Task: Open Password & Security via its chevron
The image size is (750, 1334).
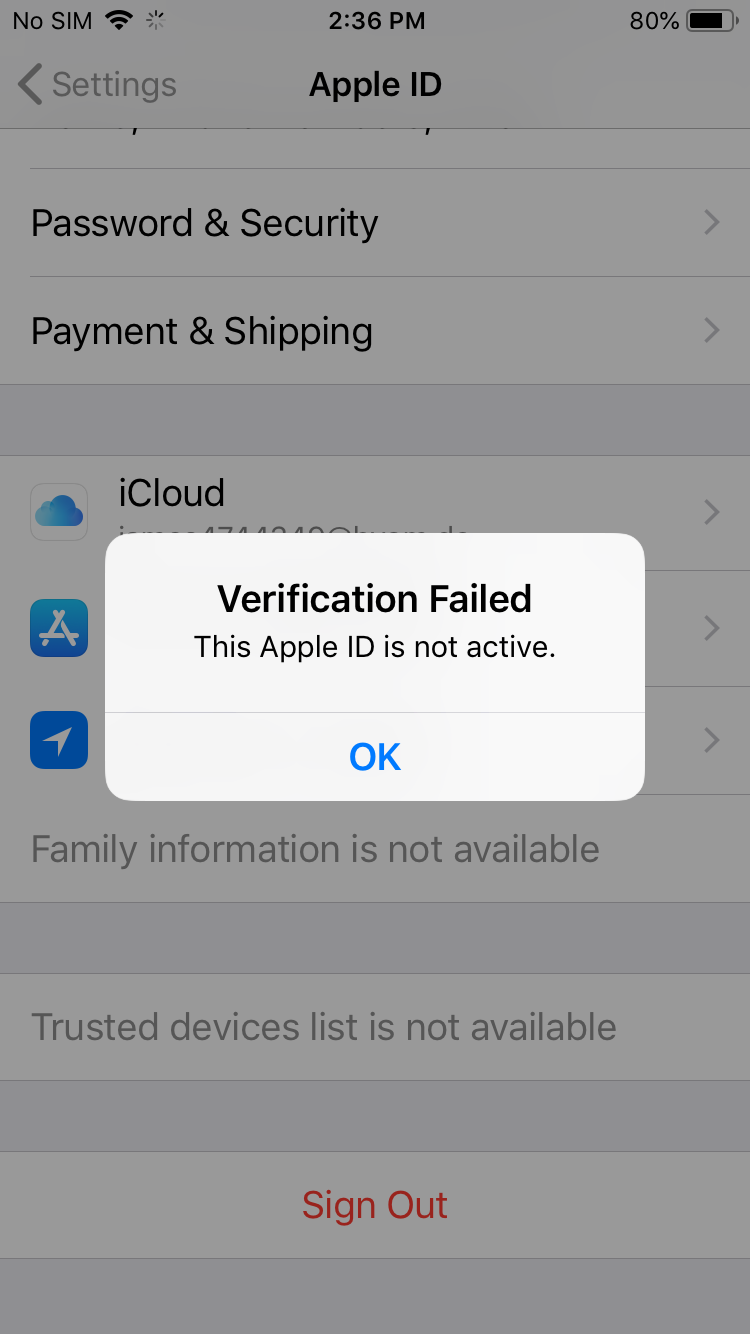Action: click(x=712, y=222)
